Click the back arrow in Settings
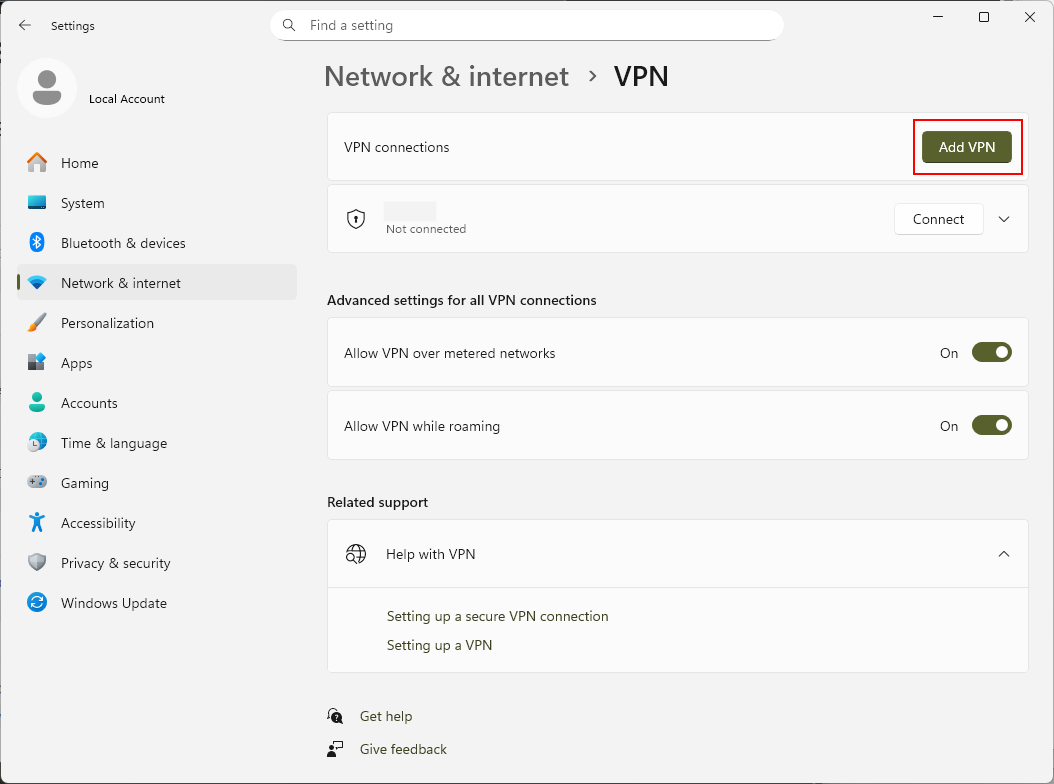 coord(25,26)
